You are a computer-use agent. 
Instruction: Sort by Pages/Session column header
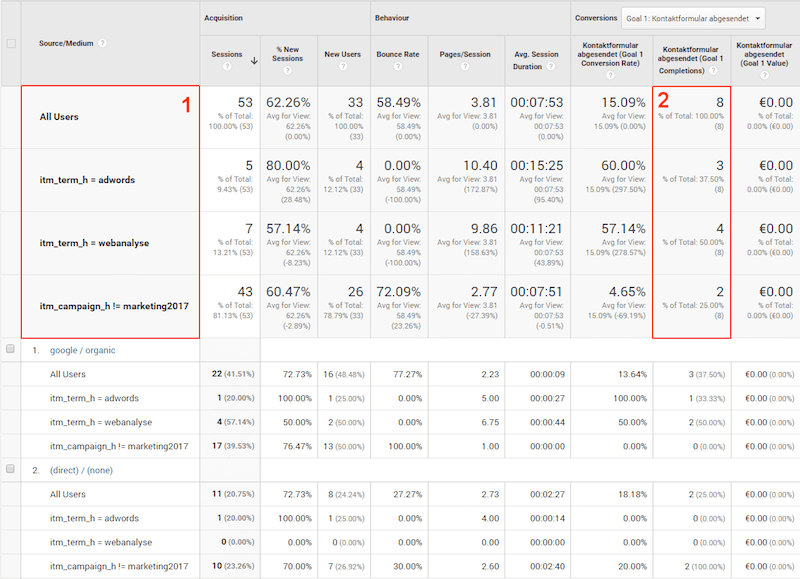click(465, 54)
